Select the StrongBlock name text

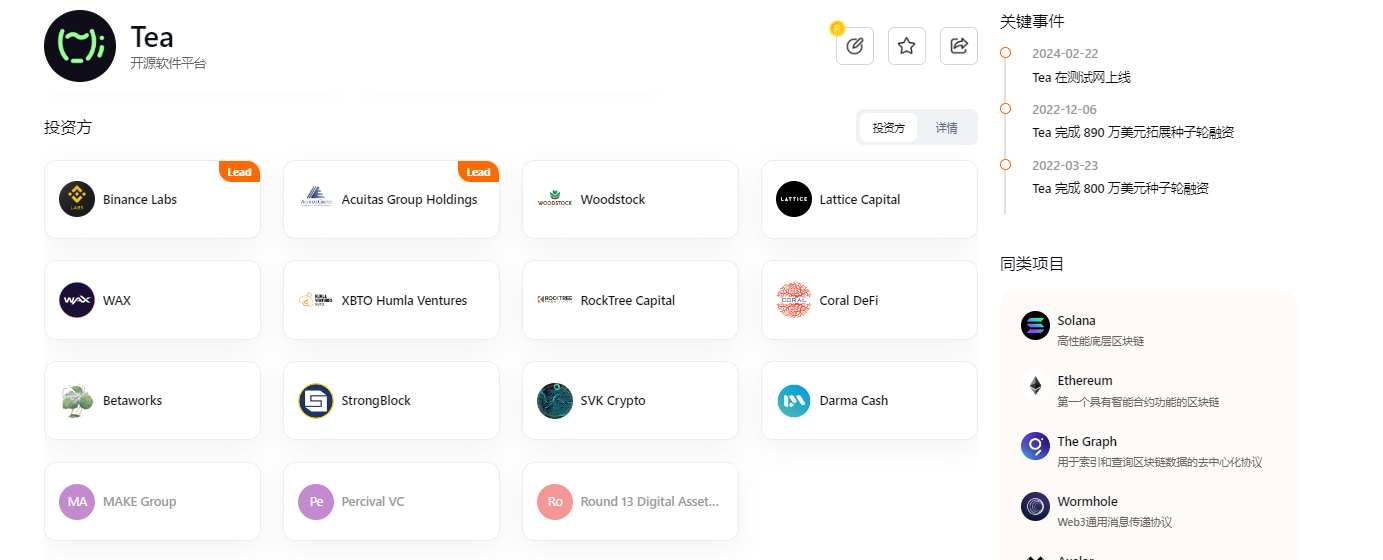pyautogui.click(x=376, y=400)
